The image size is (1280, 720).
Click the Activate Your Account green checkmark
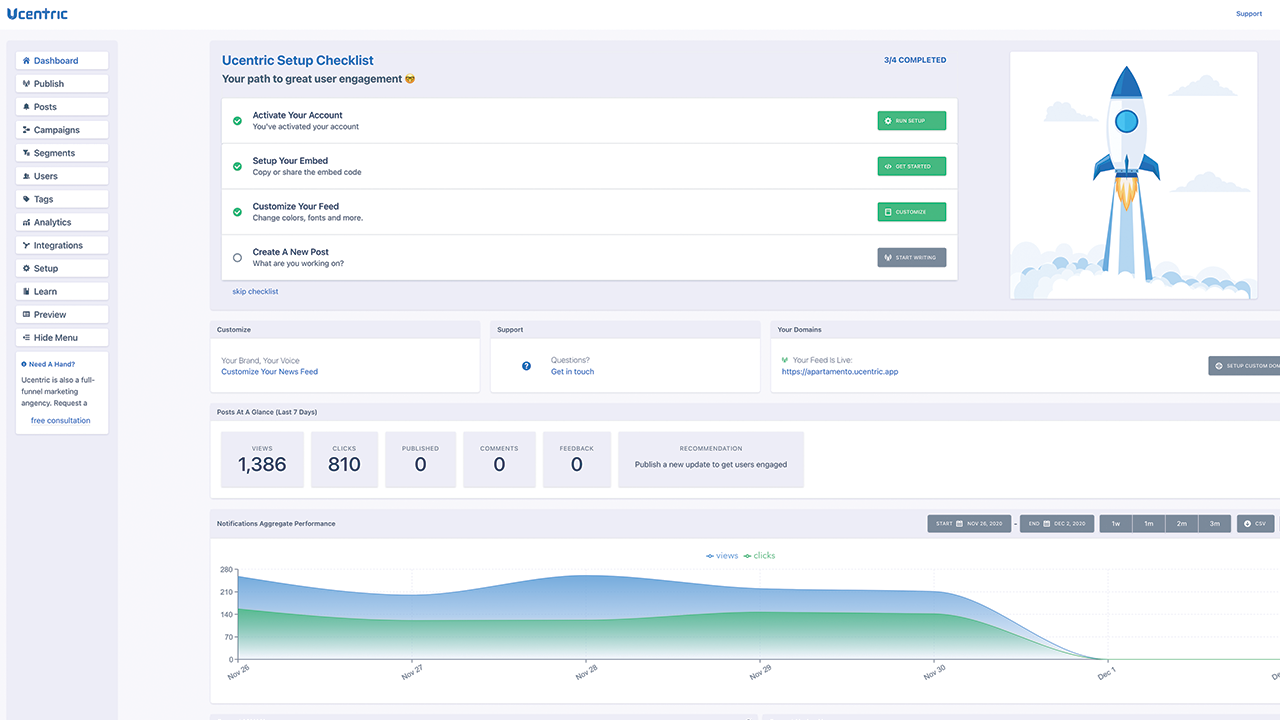[237, 121]
